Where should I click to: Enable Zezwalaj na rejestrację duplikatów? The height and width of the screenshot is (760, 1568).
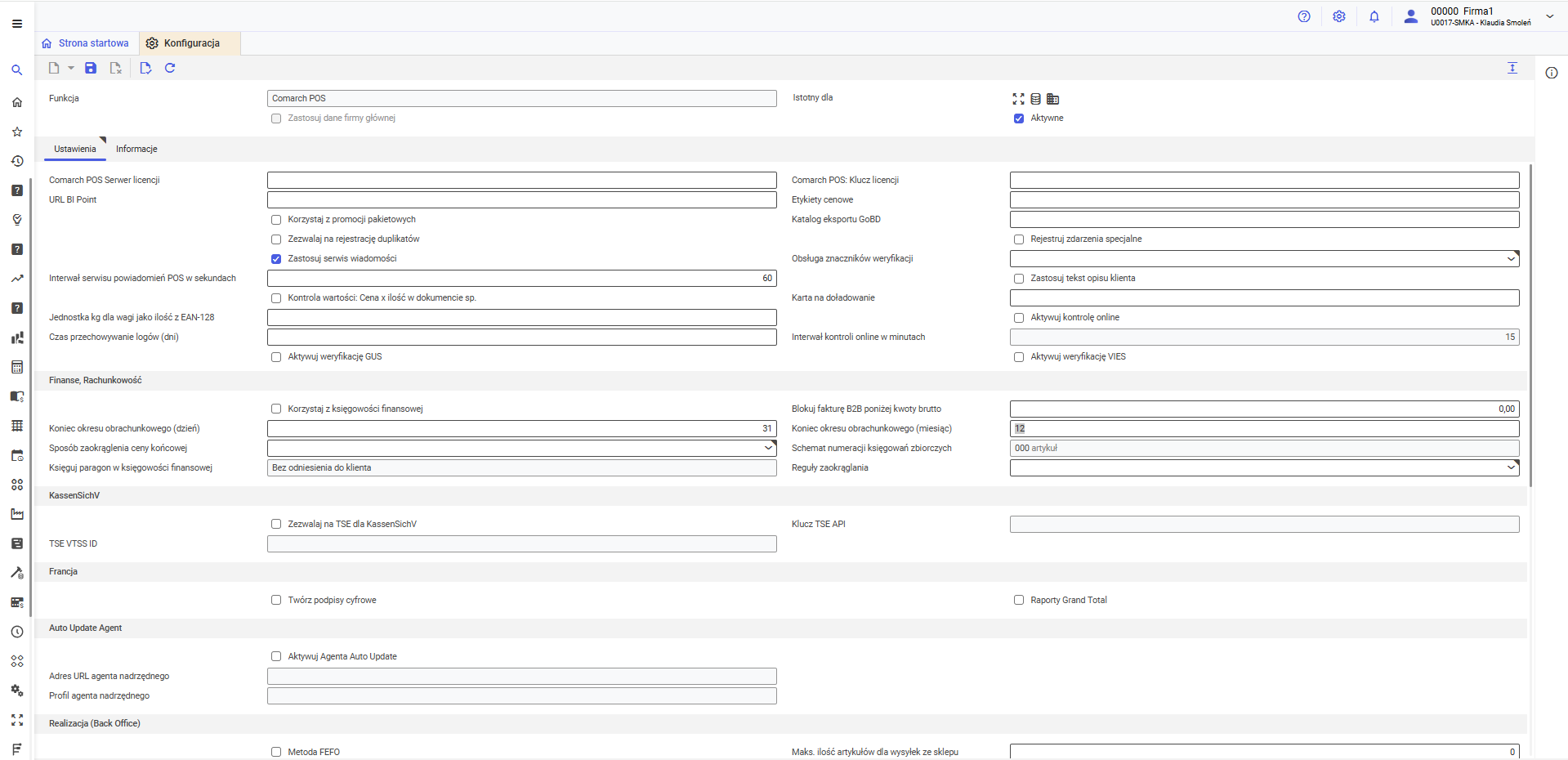[276, 239]
